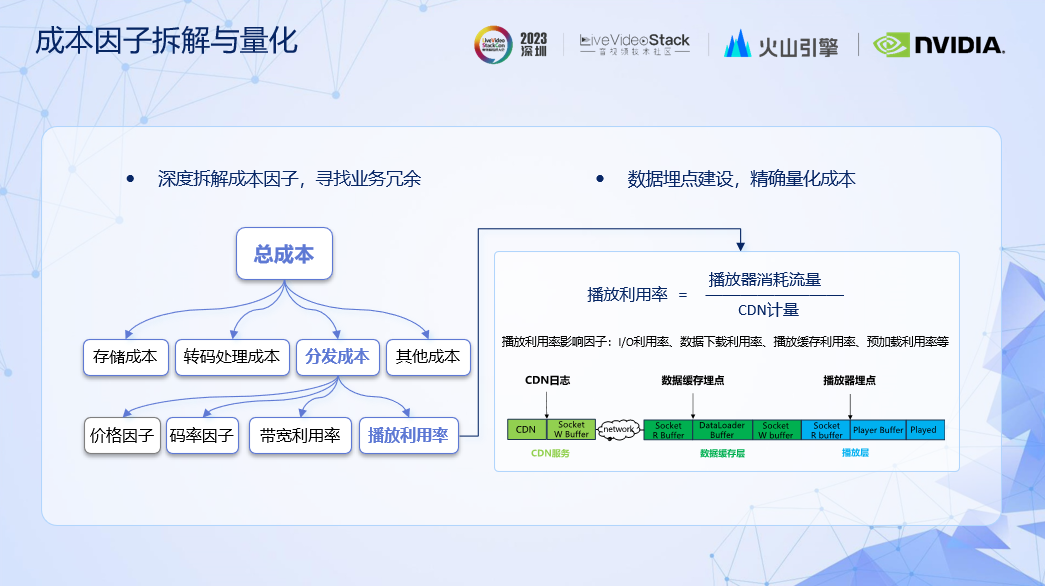Click the network cloud shape
1045x586 pixels.
tap(619, 430)
